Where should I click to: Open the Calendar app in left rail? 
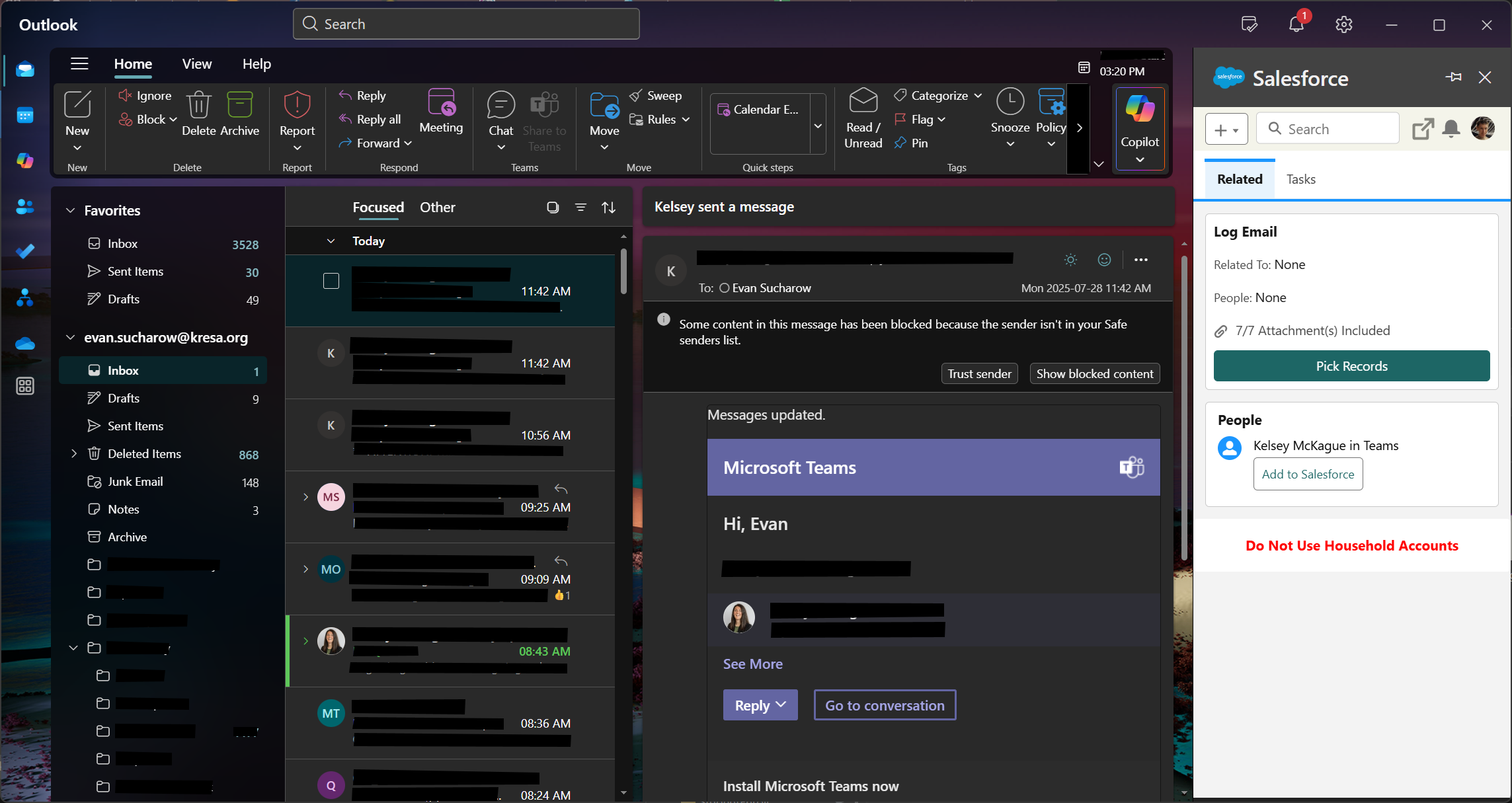point(25,116)
